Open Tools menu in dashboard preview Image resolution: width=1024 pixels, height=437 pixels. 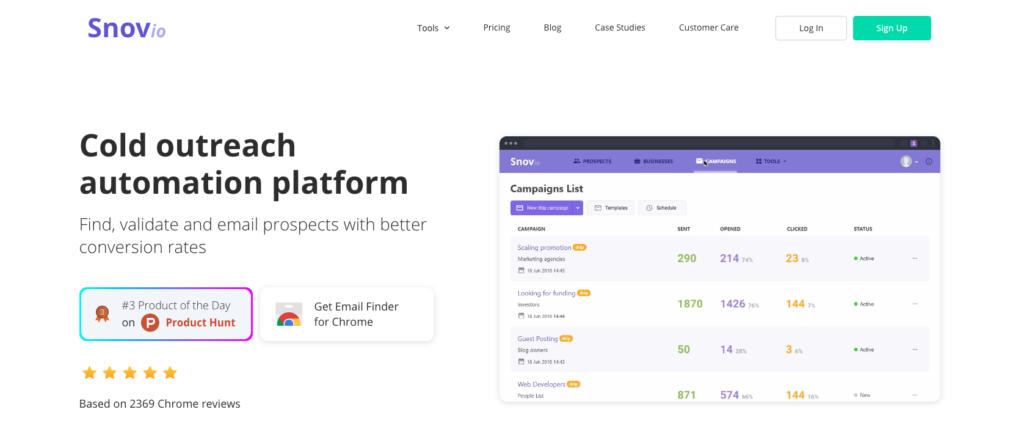tap(771, 161)
